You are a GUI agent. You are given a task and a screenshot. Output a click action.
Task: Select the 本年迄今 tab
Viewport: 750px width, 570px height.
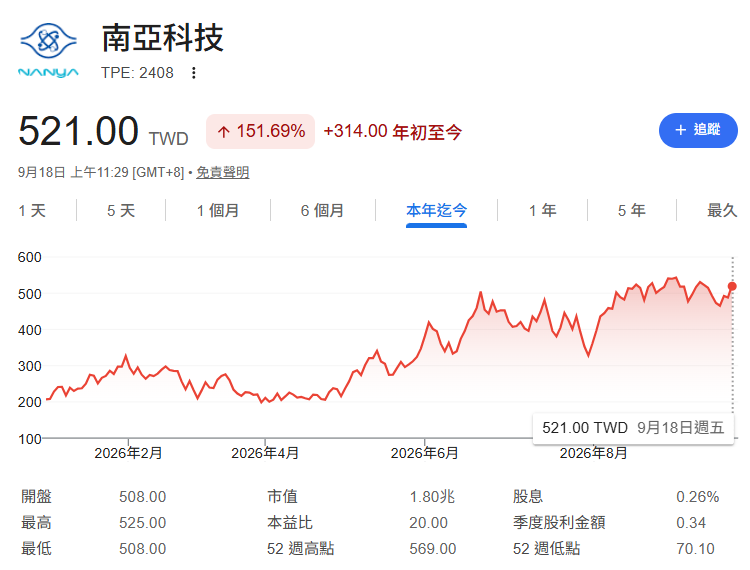[x=436, y=210]
